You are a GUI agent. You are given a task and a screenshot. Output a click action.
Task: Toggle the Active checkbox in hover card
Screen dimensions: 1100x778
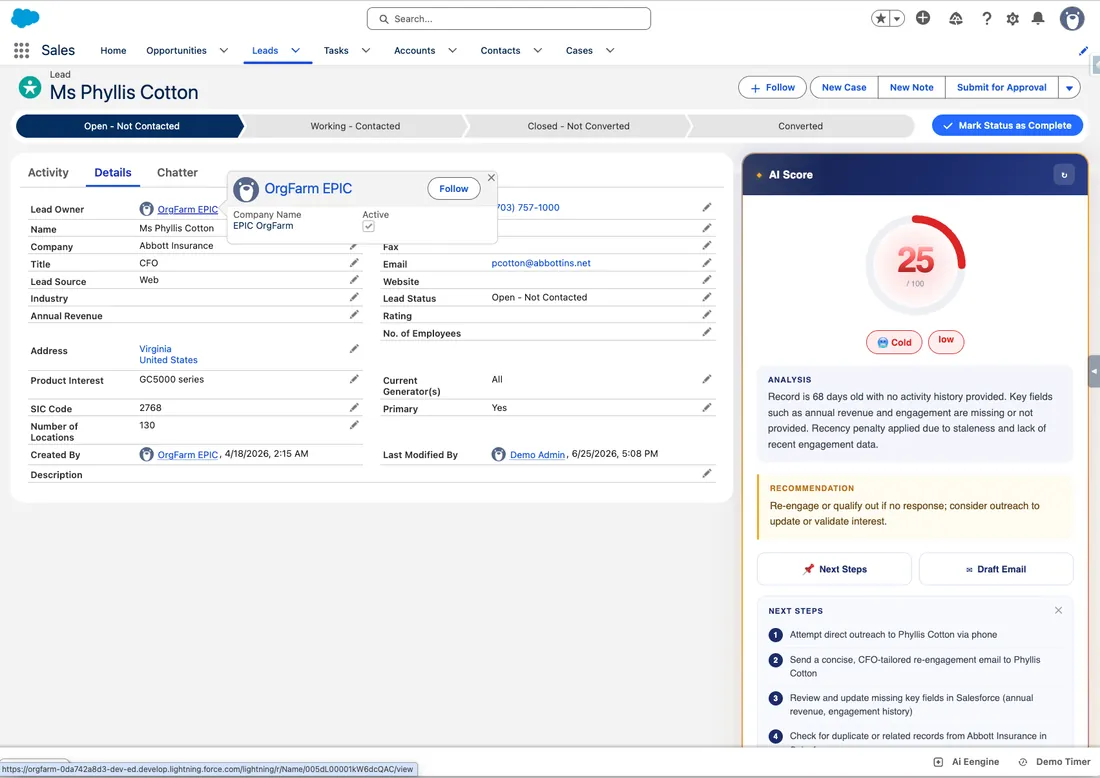[368, 227]
